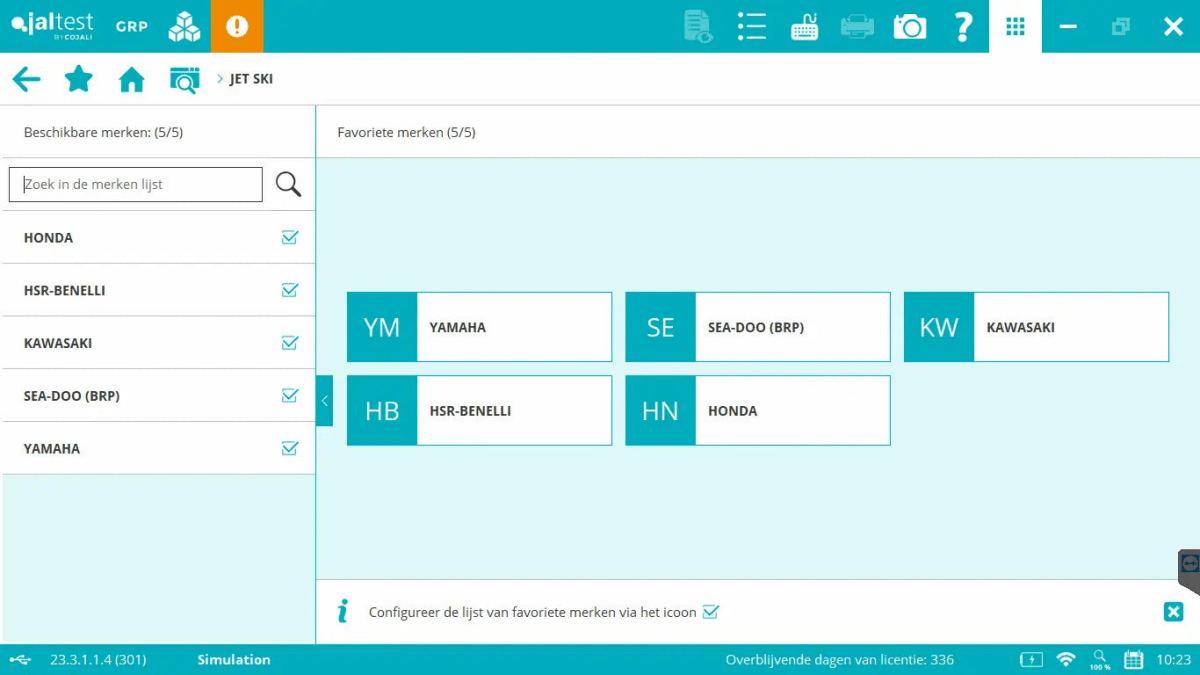1200x675 pixels.
Task: Open the calendar icon in the status bar
Action: pos(1134,660)
